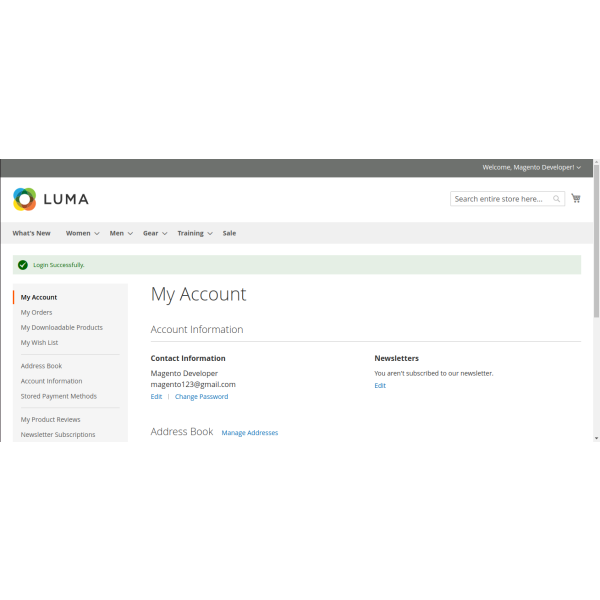
Task: Select My Downloadable Products in sidebar
Action: click(61, 327)
